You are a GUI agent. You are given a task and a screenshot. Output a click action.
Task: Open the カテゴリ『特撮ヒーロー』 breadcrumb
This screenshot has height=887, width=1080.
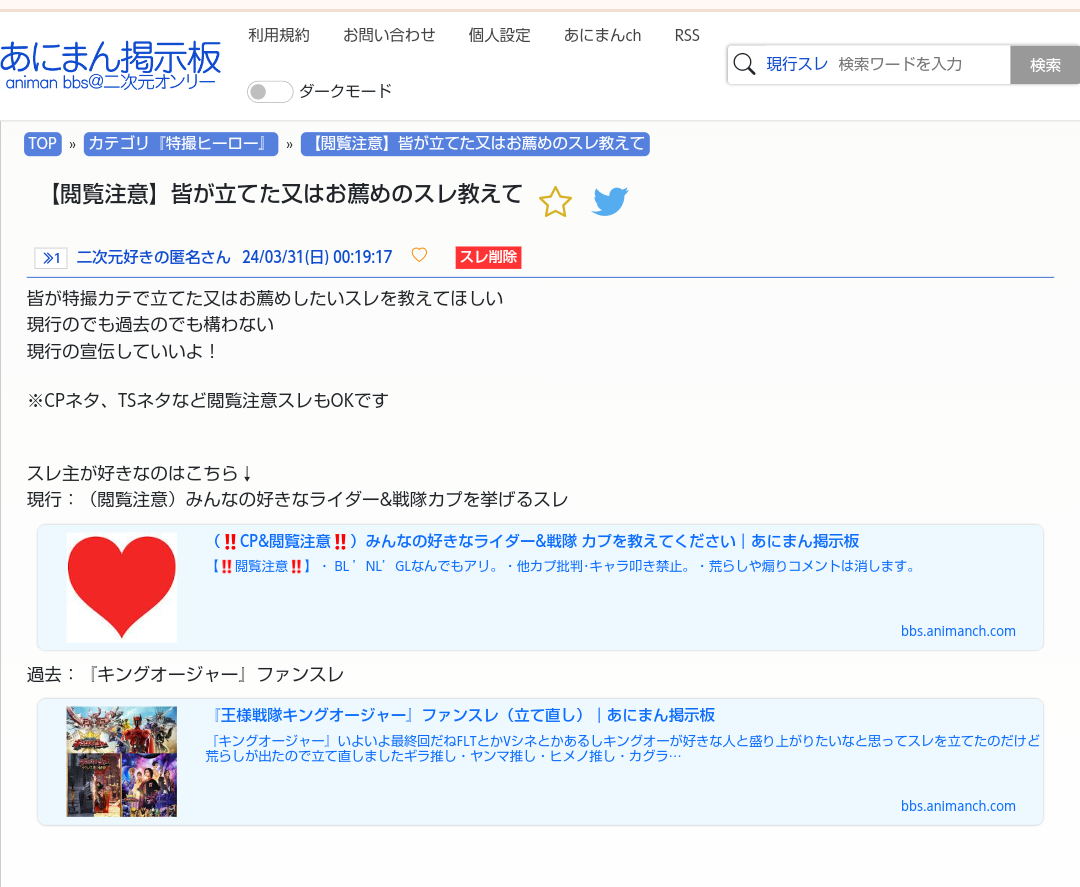181,144
